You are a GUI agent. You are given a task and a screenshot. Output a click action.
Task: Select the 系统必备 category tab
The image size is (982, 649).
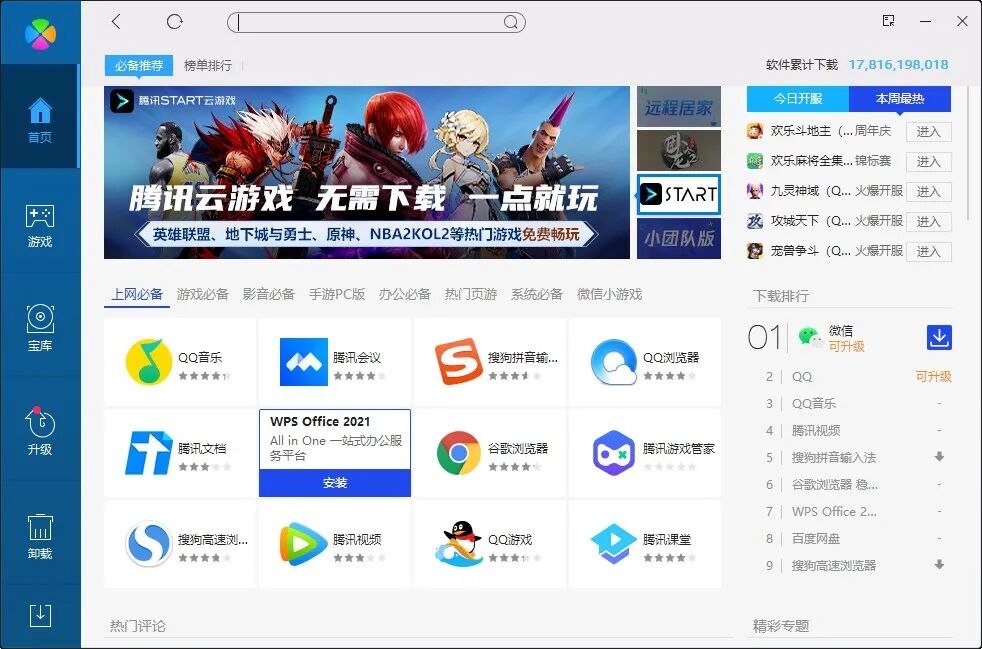point(537,294)
